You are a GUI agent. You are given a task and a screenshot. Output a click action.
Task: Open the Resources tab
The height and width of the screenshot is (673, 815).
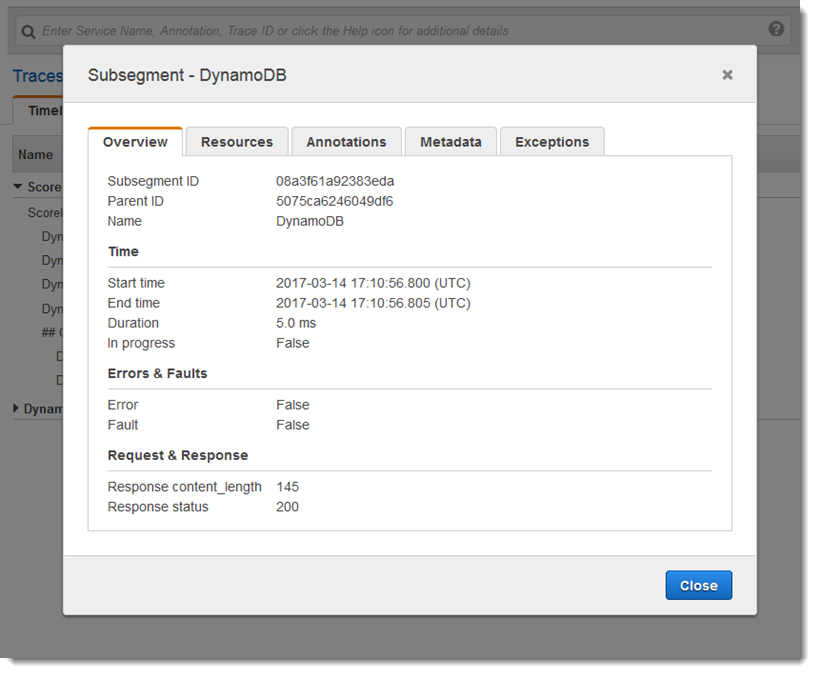click(237, 142)
